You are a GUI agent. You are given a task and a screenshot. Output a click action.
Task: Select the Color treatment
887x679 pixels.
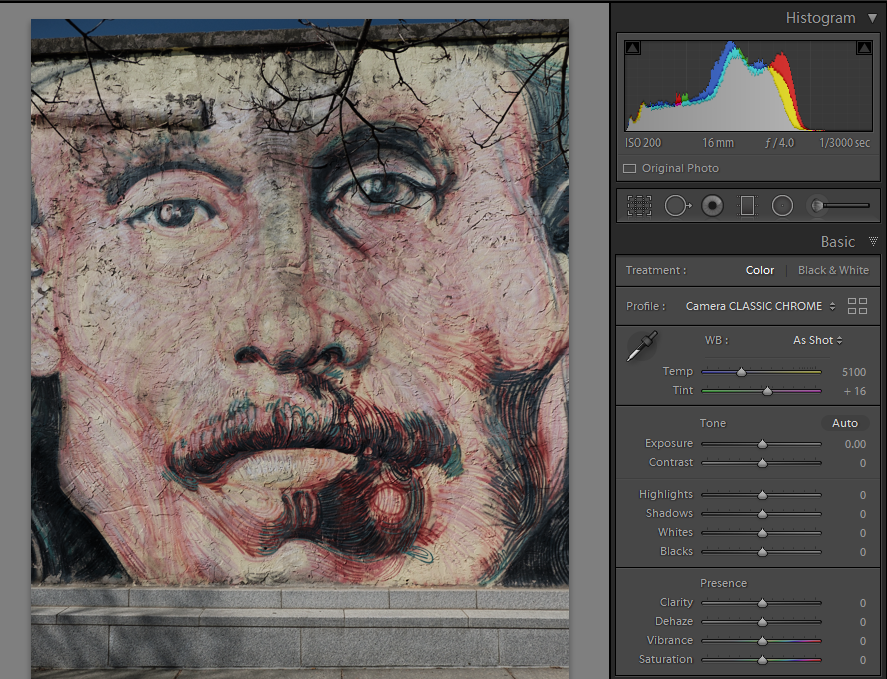[760, 270]
